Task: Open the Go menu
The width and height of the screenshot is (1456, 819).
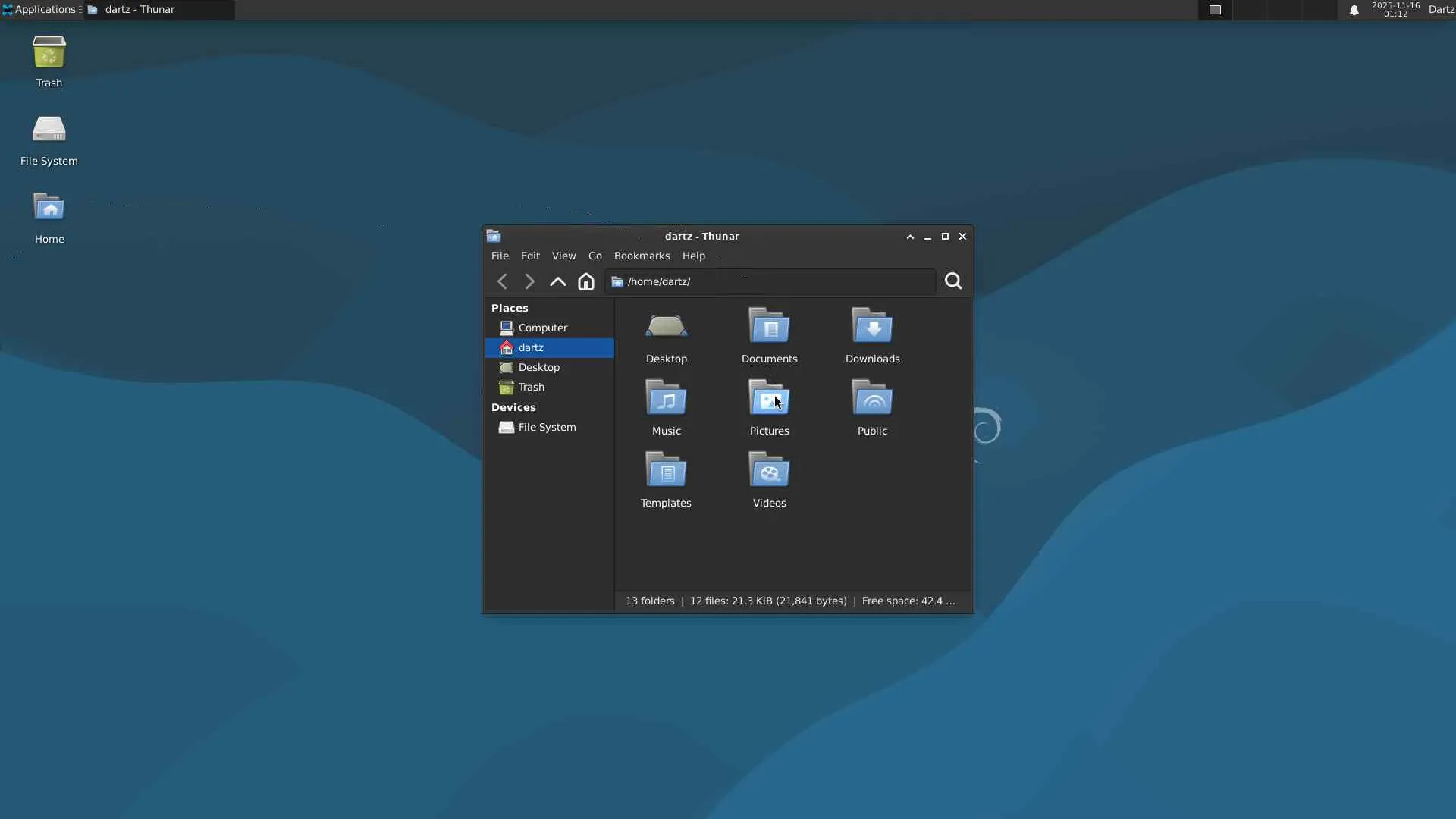Action: pyautogui.click(x=595, y=256)
